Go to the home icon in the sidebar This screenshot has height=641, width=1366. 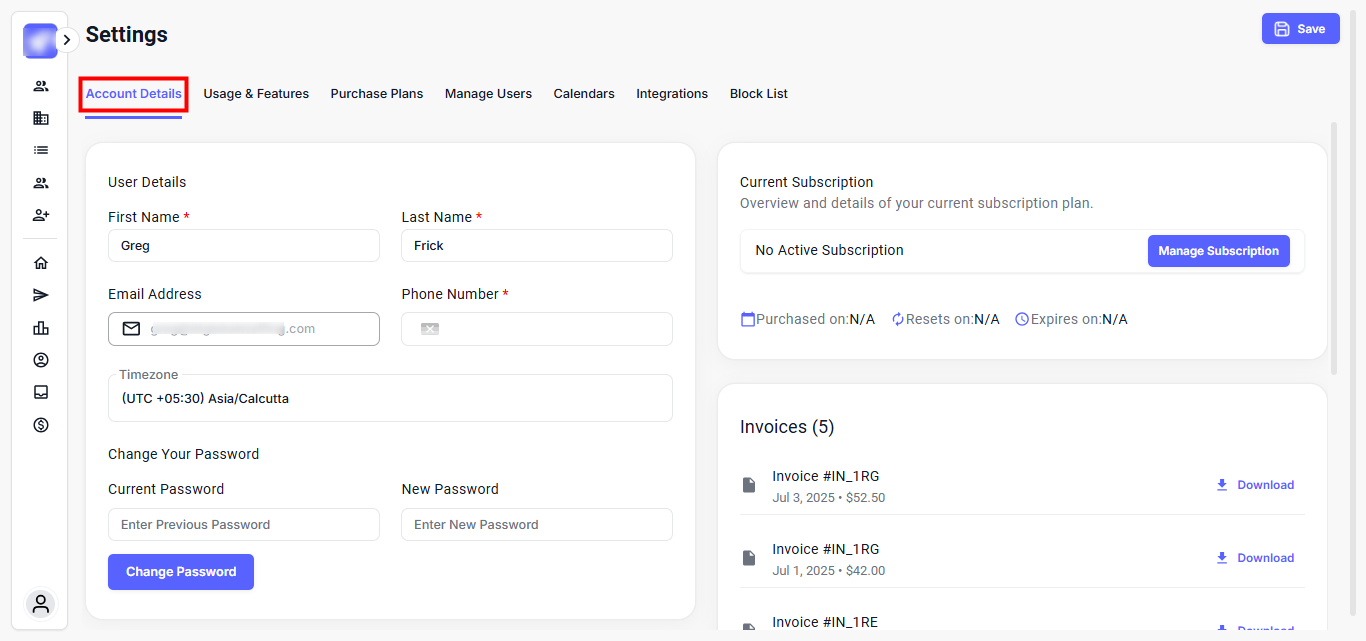point(41,263)
